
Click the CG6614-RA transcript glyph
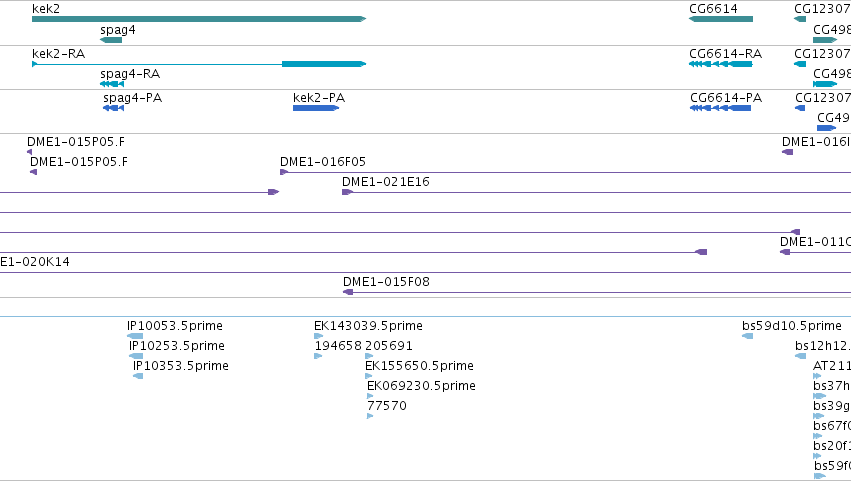tap(721, 64)
